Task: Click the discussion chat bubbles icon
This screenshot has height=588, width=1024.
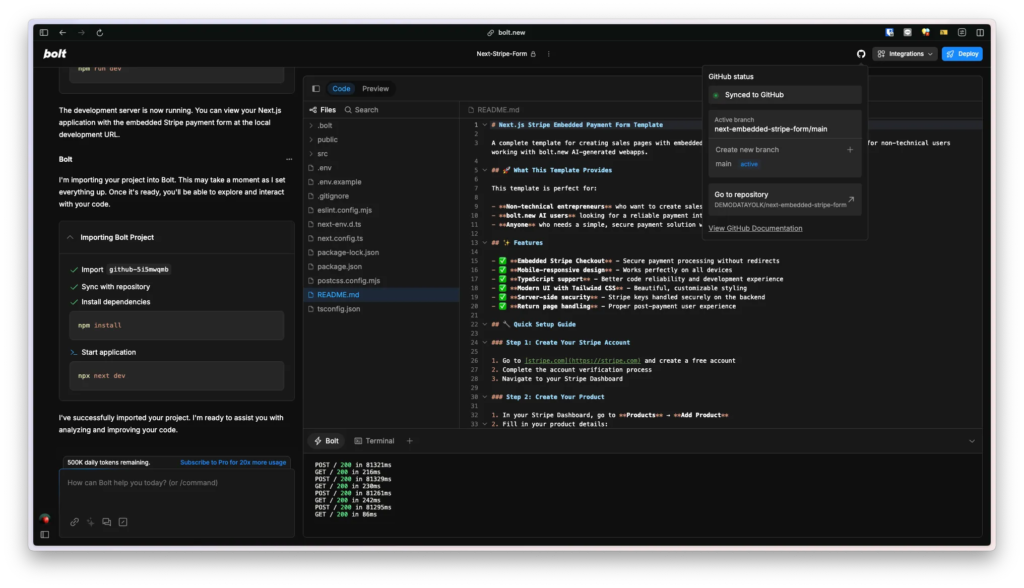Action: point(106,522)
